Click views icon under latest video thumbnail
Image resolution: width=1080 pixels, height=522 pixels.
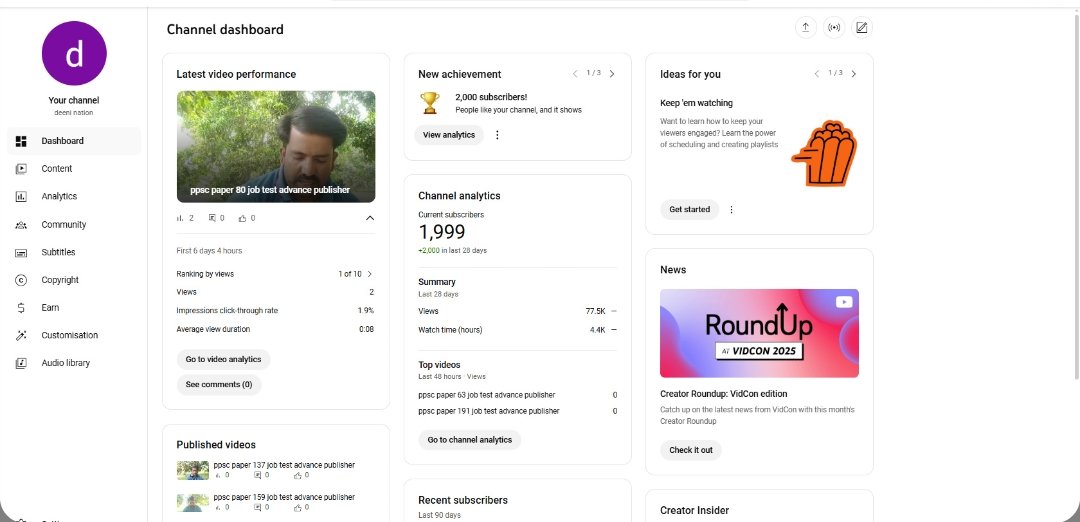click(x=180, y=218)
